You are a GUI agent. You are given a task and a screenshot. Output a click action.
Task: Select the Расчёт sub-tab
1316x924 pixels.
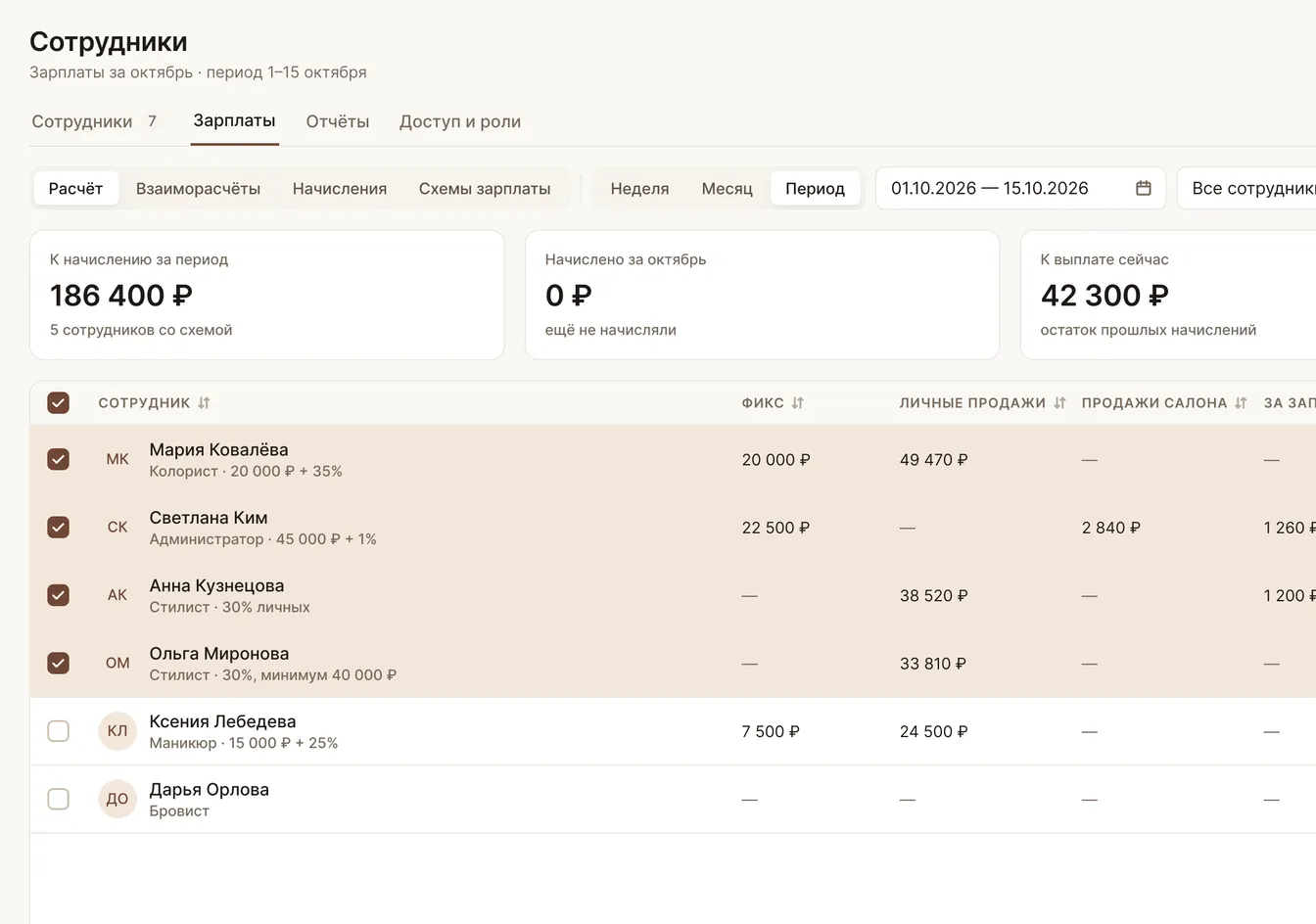pos(76,189)
